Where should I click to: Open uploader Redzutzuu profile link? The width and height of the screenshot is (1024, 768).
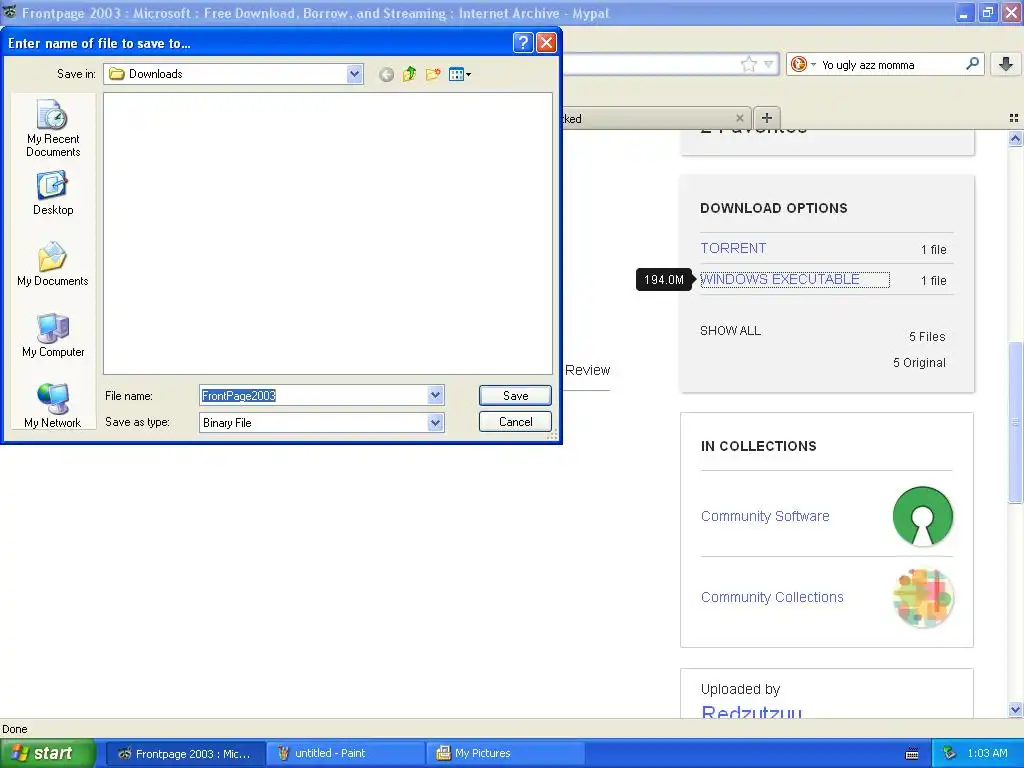pyautogui.click(x=751, y=711)
